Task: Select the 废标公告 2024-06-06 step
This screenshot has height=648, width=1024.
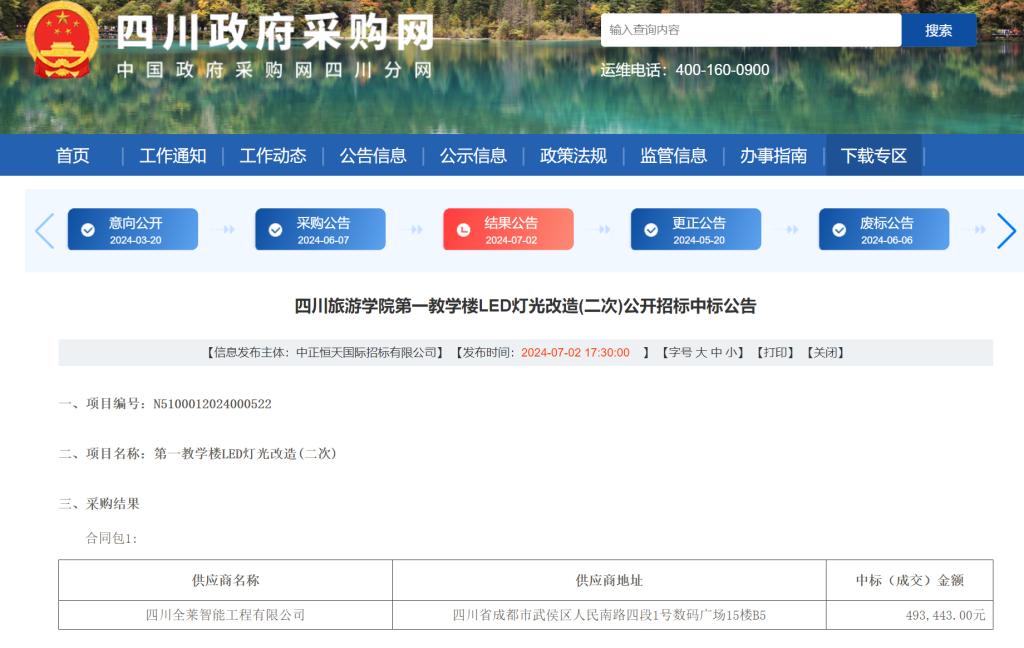Action: coord(884,229)
